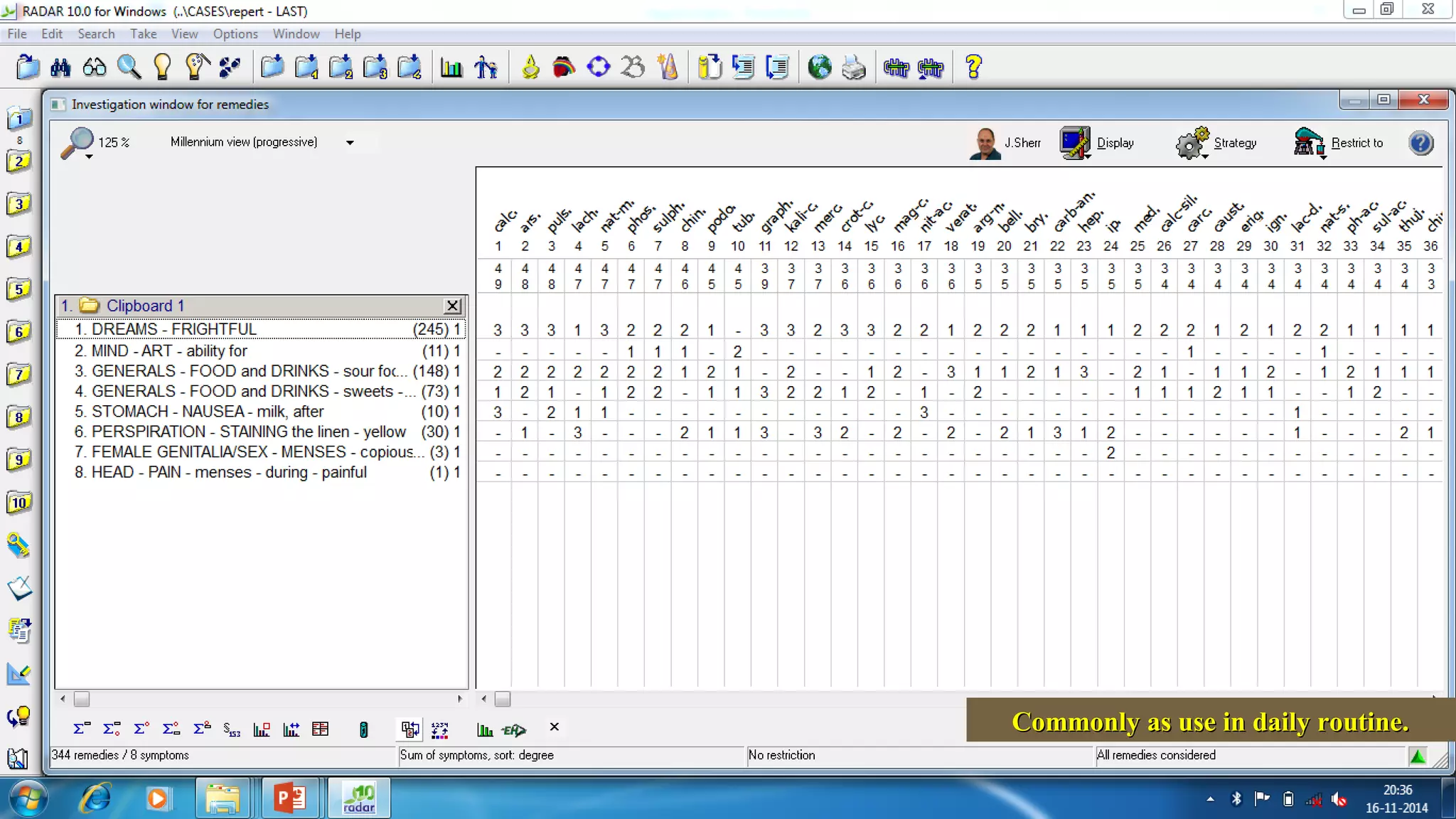Open Millennium view dropdown arrow
The width and height of the screenshot is (1456, 819).
tap(350, 142)
